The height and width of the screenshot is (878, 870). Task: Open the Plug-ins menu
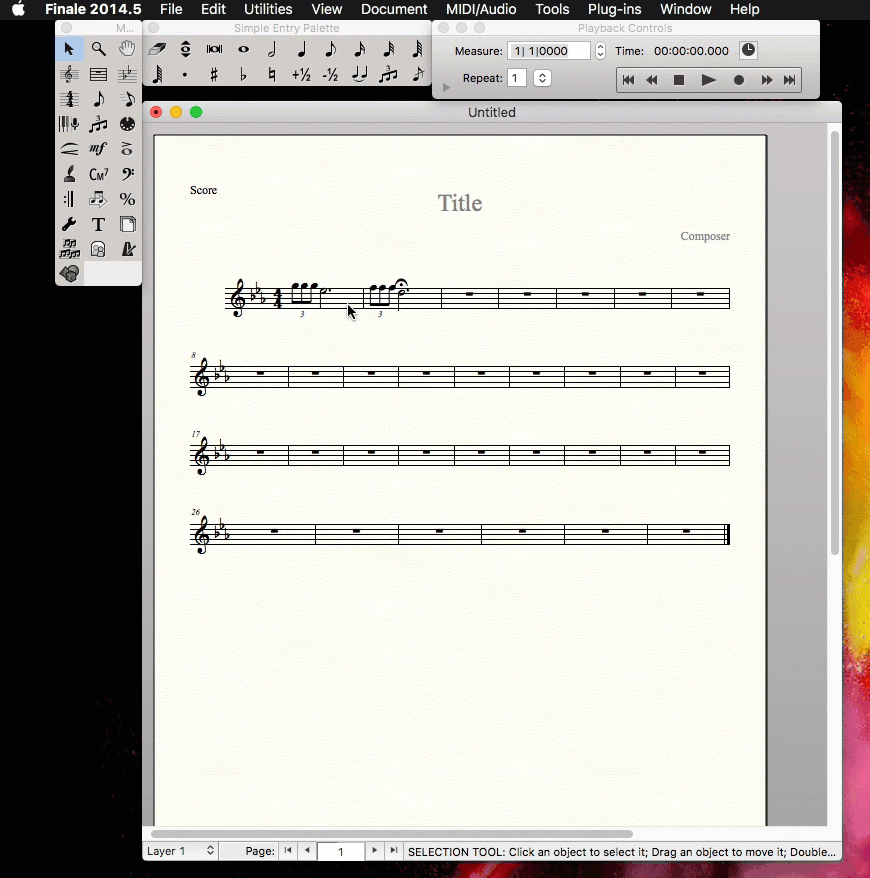coord(614,9)
